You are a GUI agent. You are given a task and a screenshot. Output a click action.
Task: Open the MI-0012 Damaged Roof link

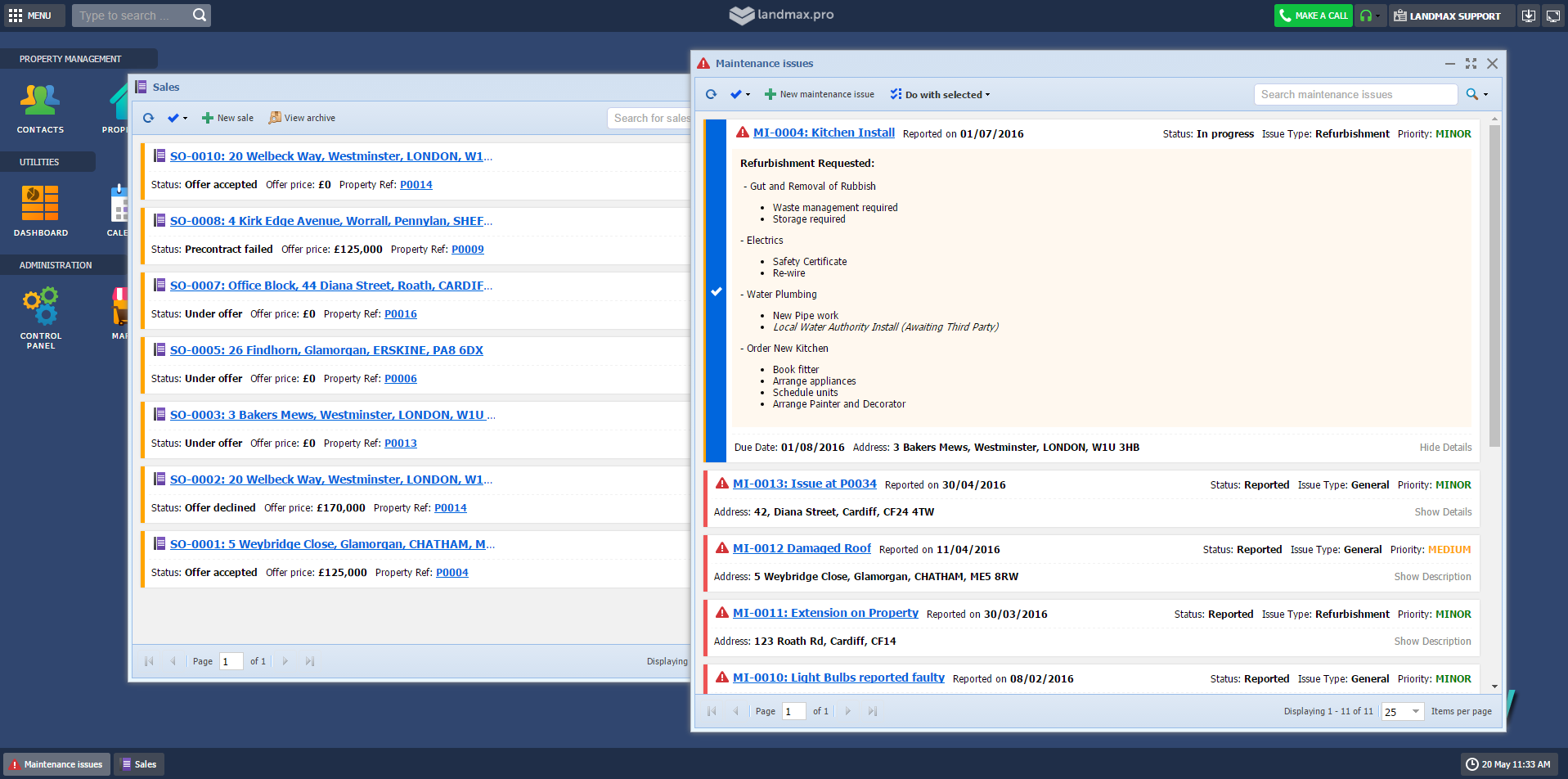pos(802,549)
